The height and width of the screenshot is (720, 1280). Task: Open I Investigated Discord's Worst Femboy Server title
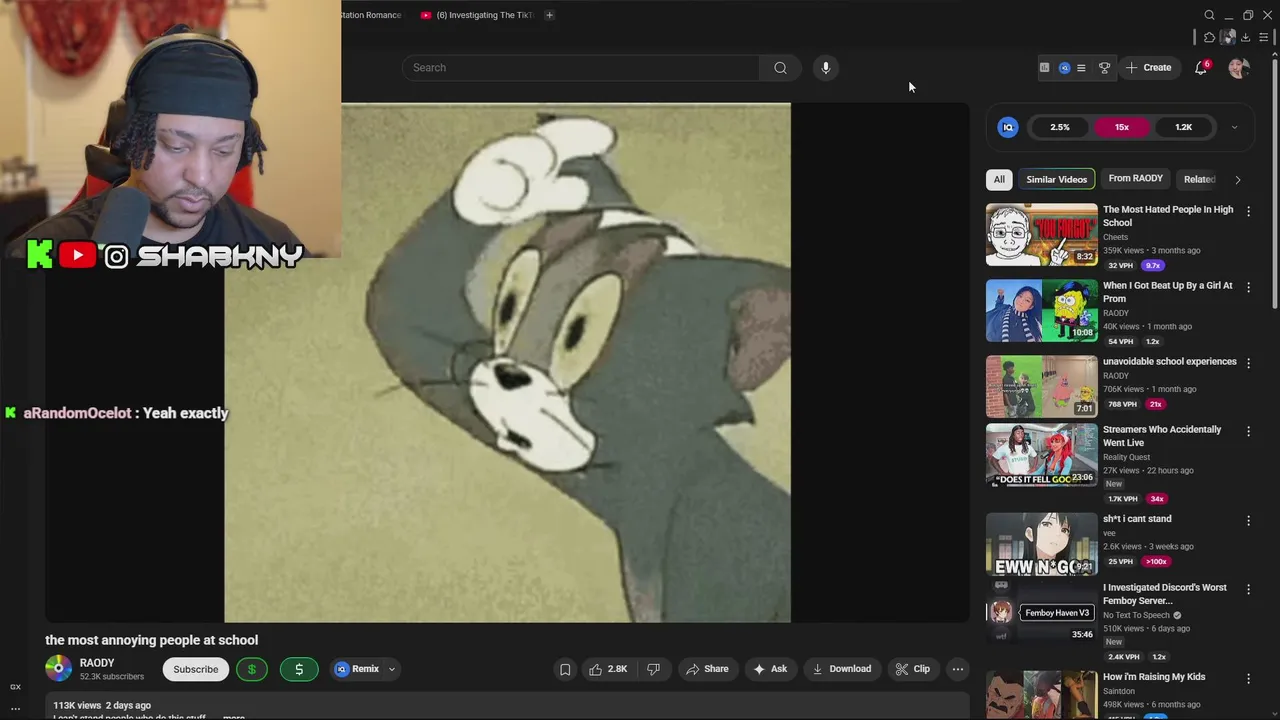(1165, 594)
